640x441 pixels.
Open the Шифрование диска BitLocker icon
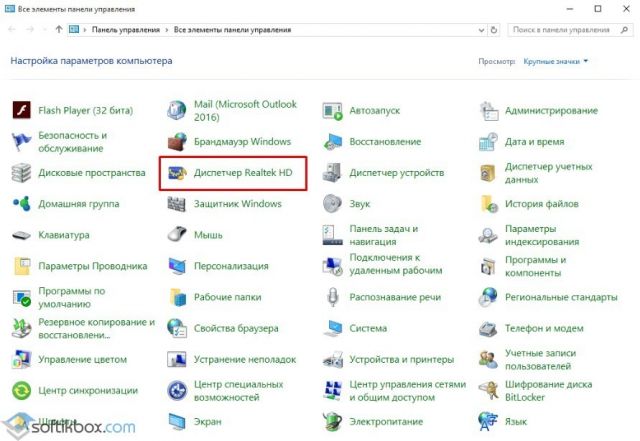pos(488,390)
